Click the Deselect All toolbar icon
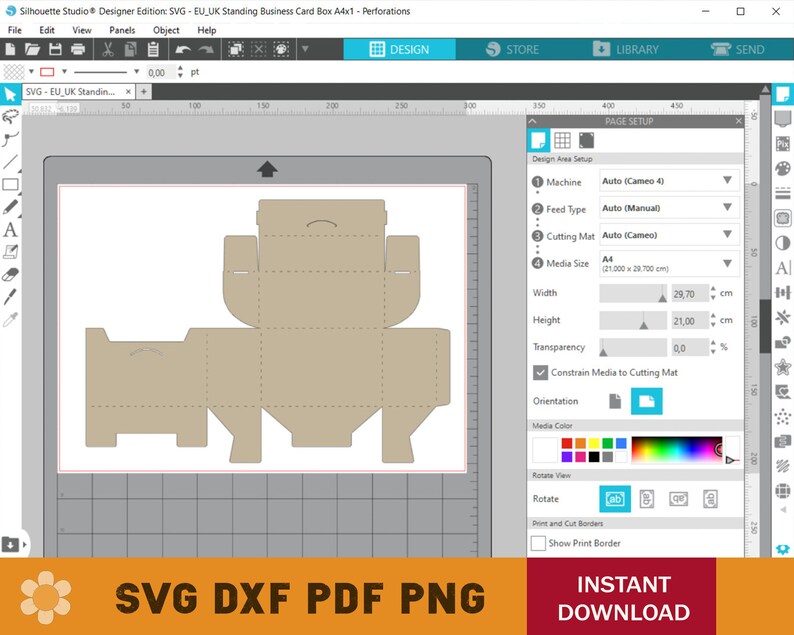794x635 pixels. pyautogui.click(x=258, y=49)
